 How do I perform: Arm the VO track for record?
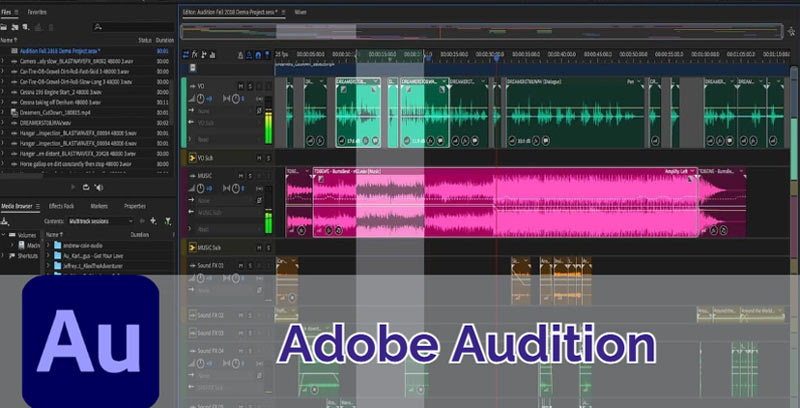(x=259, y=86)
